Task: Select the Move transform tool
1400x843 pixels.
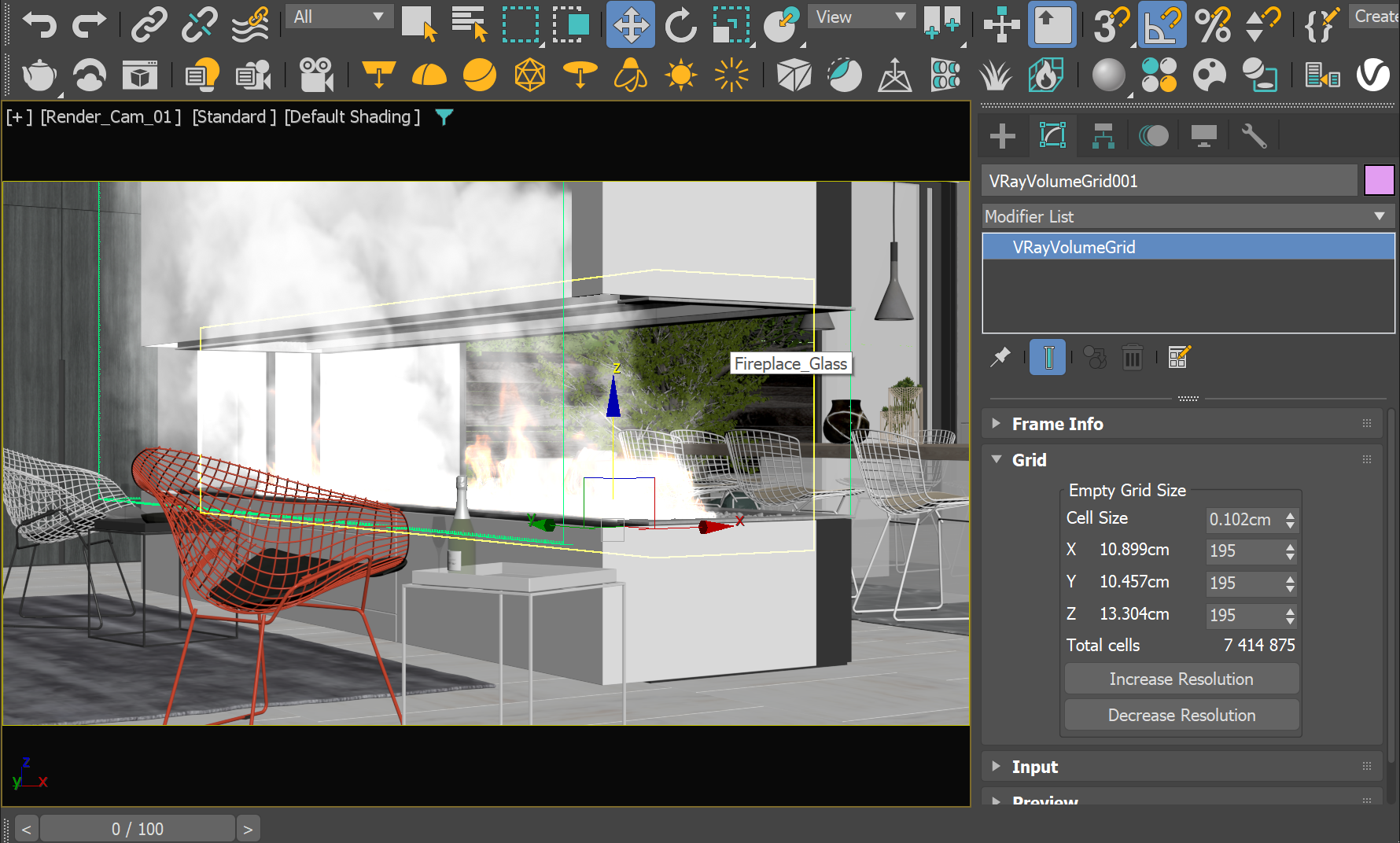Action: 630,24
